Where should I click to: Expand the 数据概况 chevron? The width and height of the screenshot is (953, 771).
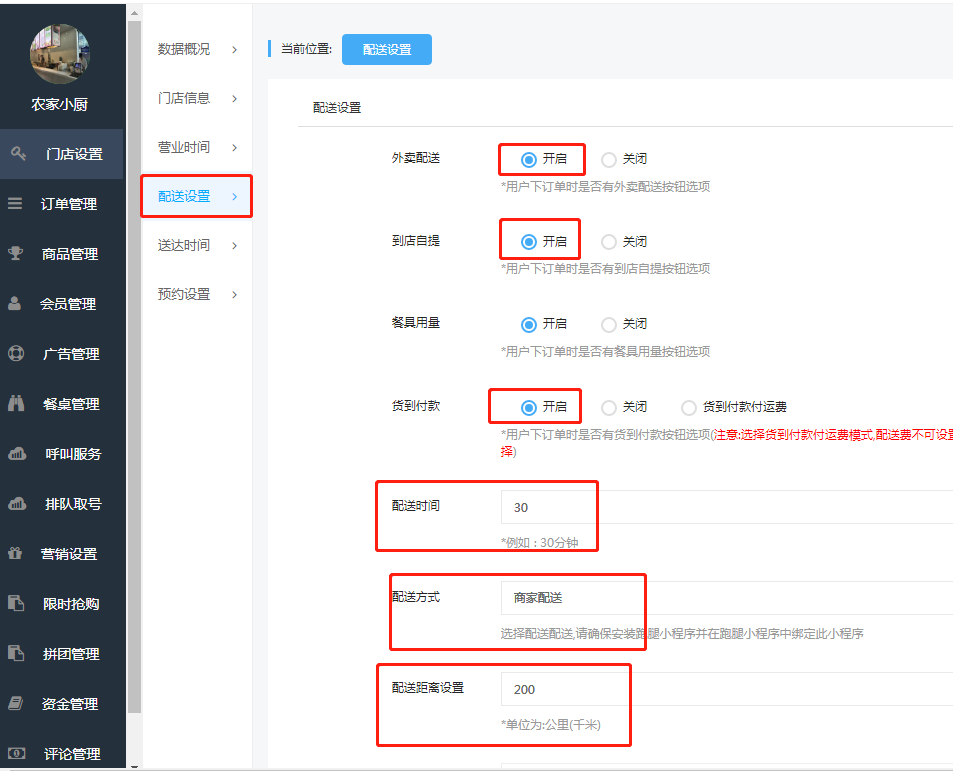point(235,50)
